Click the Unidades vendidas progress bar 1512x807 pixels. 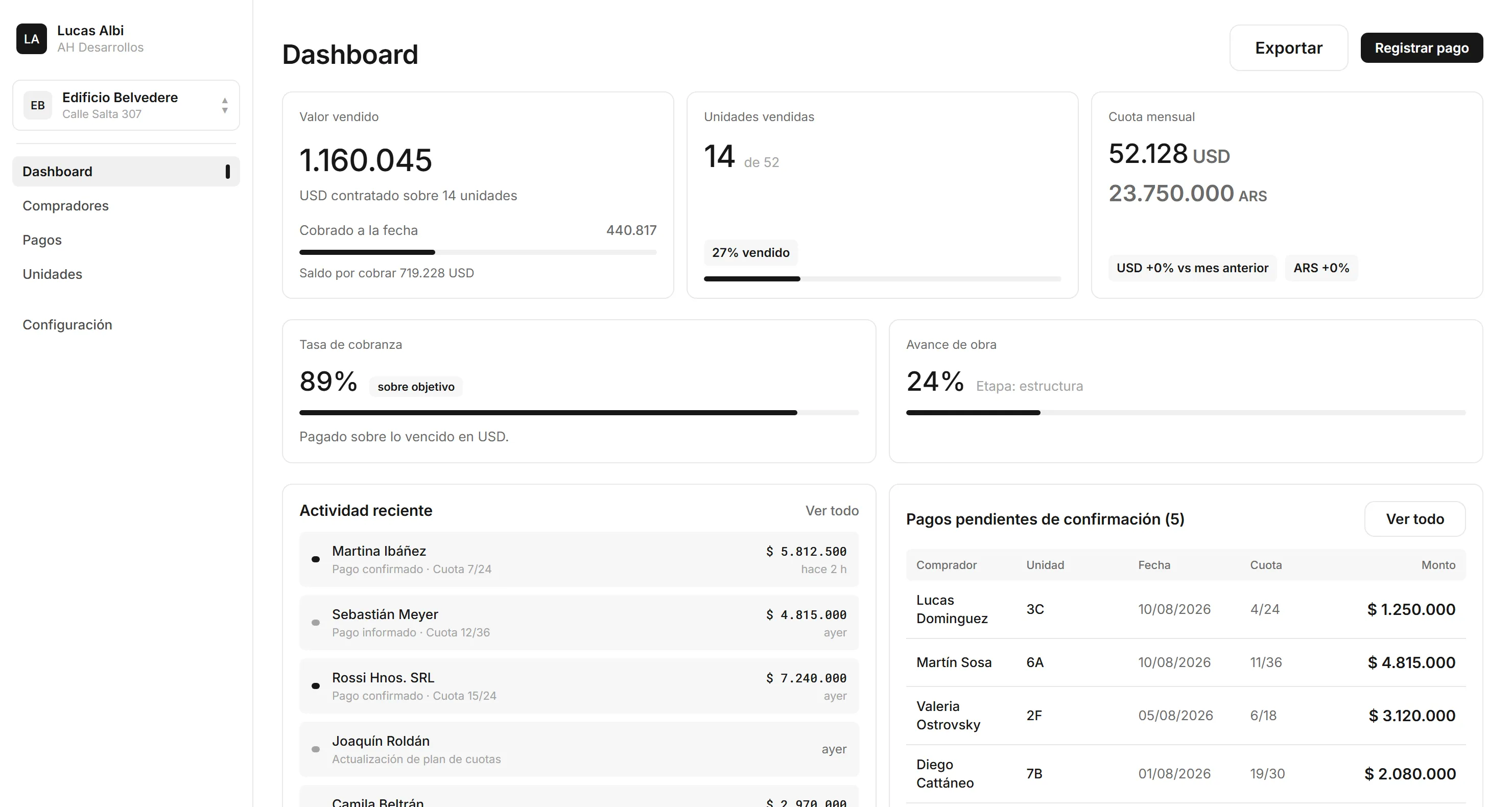[x=882, y=279]
